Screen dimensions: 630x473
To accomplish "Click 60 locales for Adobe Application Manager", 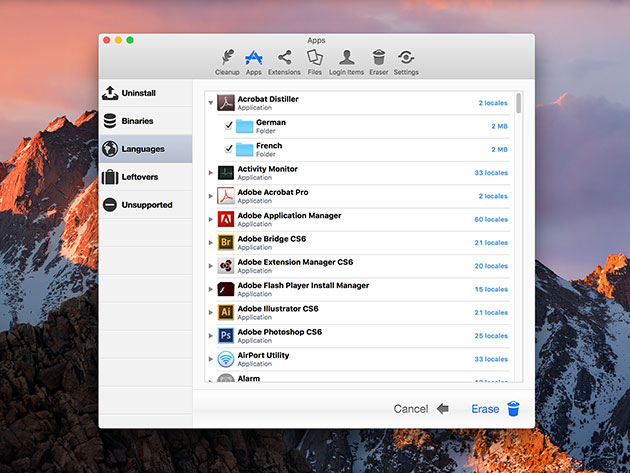I will 491,219.
